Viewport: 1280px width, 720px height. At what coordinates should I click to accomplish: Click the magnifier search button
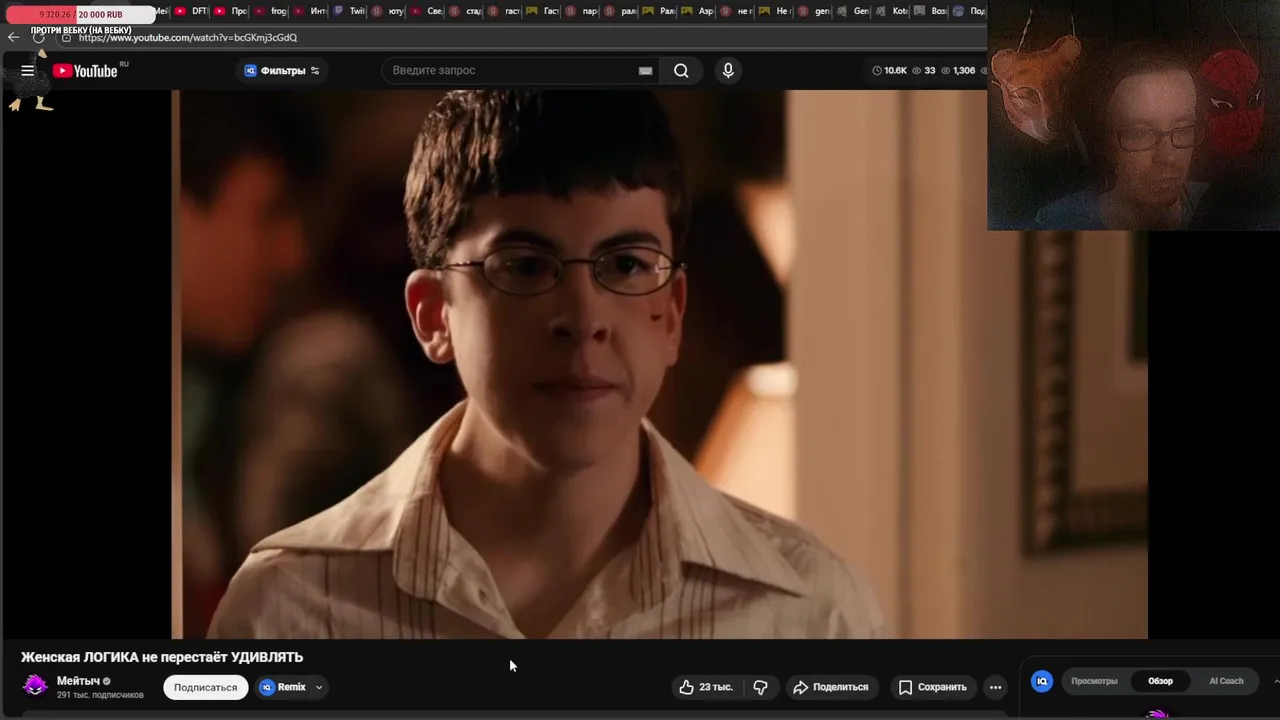[681, 70]
